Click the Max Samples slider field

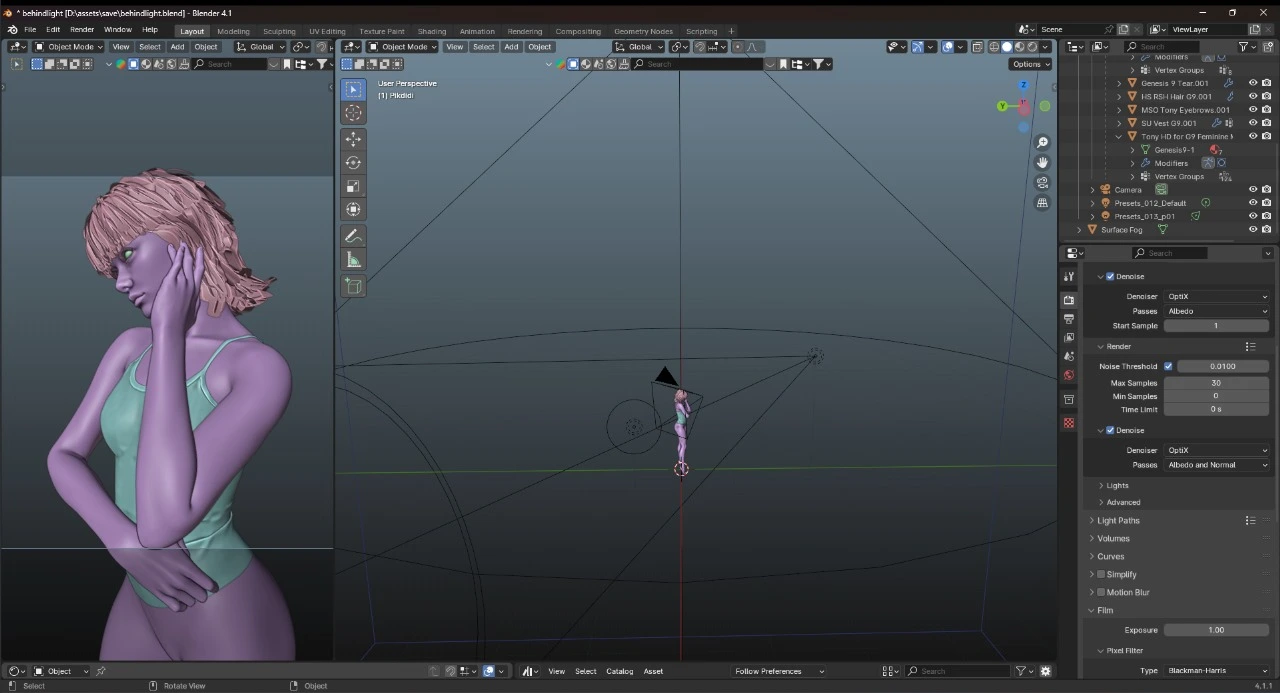click(1216, 383)
